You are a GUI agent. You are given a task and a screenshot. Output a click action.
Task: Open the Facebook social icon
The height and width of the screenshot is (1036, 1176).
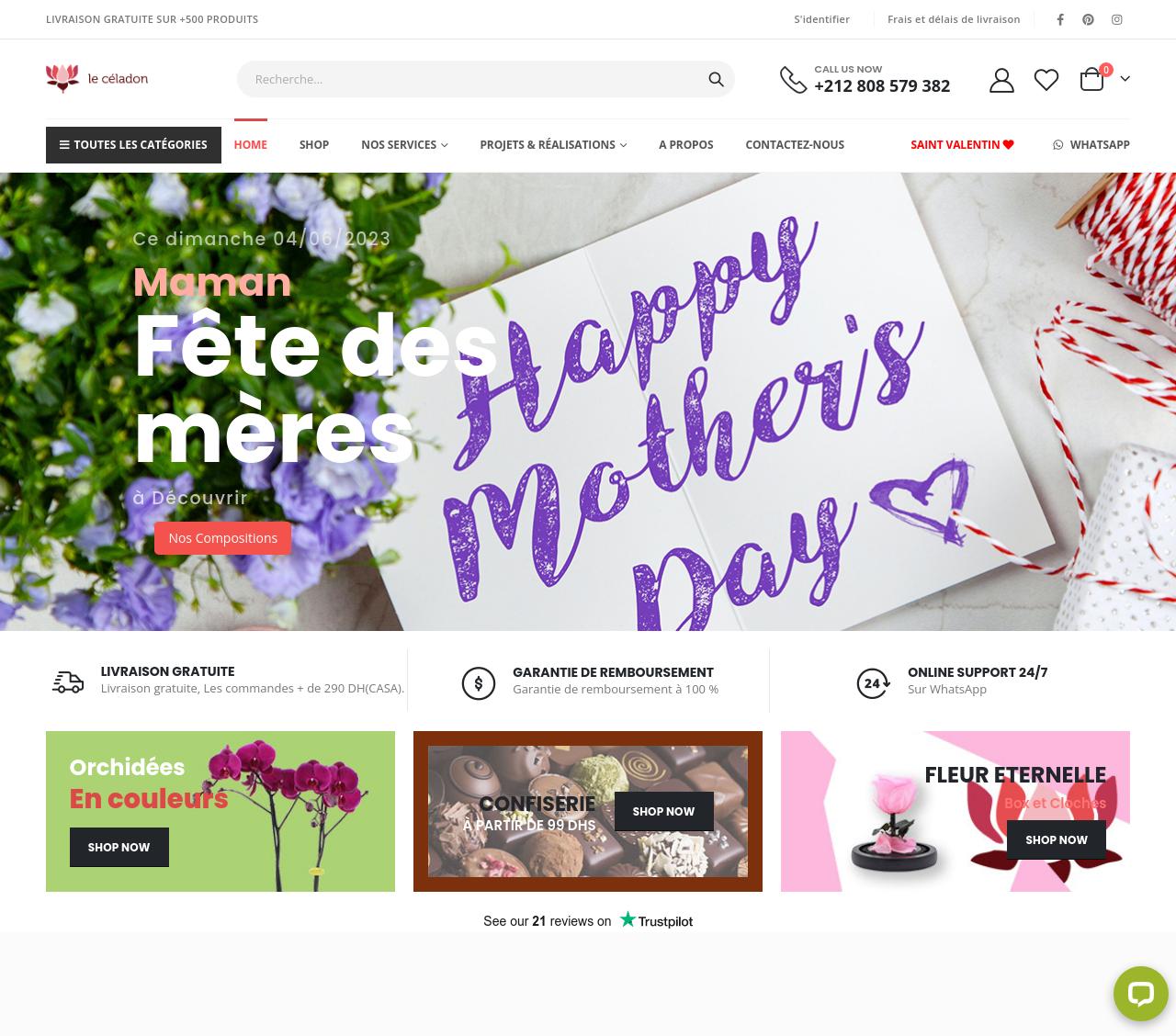coord(1060,19)
